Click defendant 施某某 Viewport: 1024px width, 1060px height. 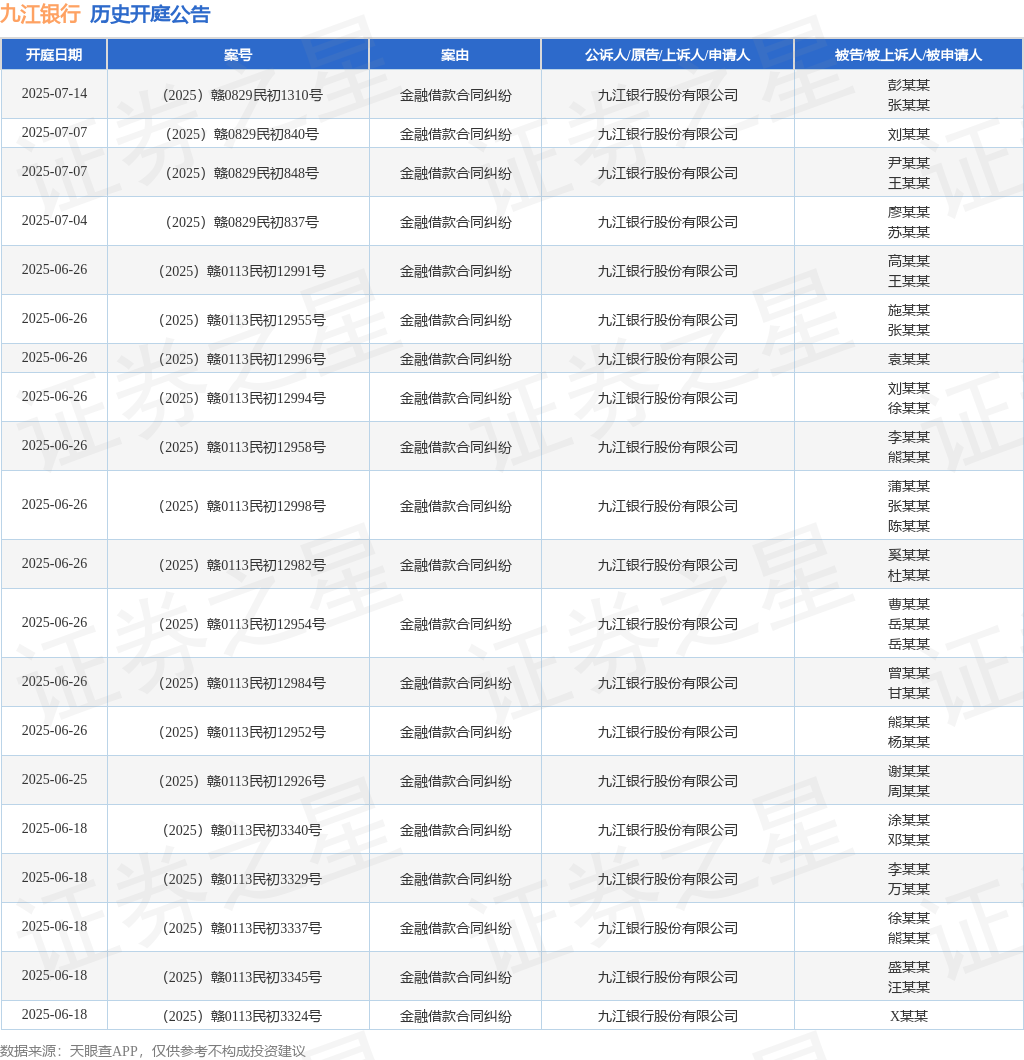(908, 310)
